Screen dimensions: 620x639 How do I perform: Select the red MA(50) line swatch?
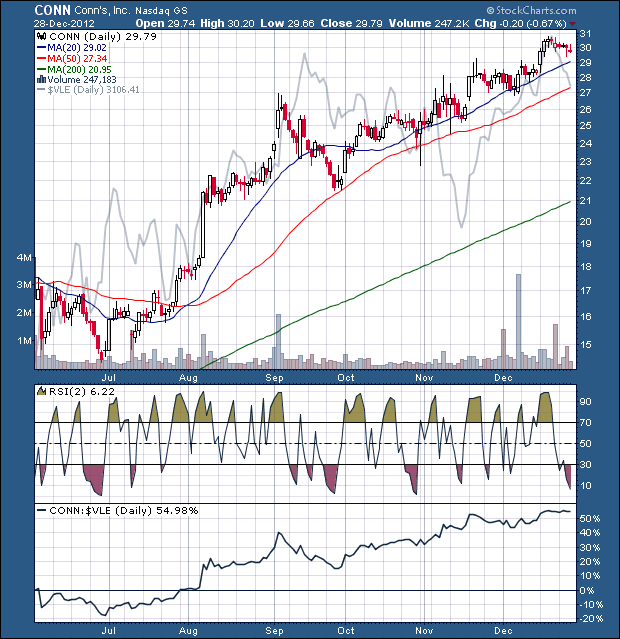click(x=42, y=58)
